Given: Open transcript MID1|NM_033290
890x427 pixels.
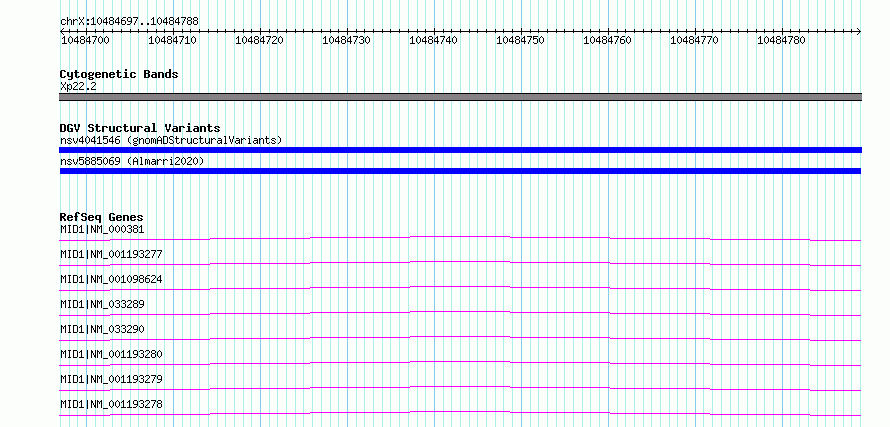Looking at the screenshot, I should tap(102, 329).
